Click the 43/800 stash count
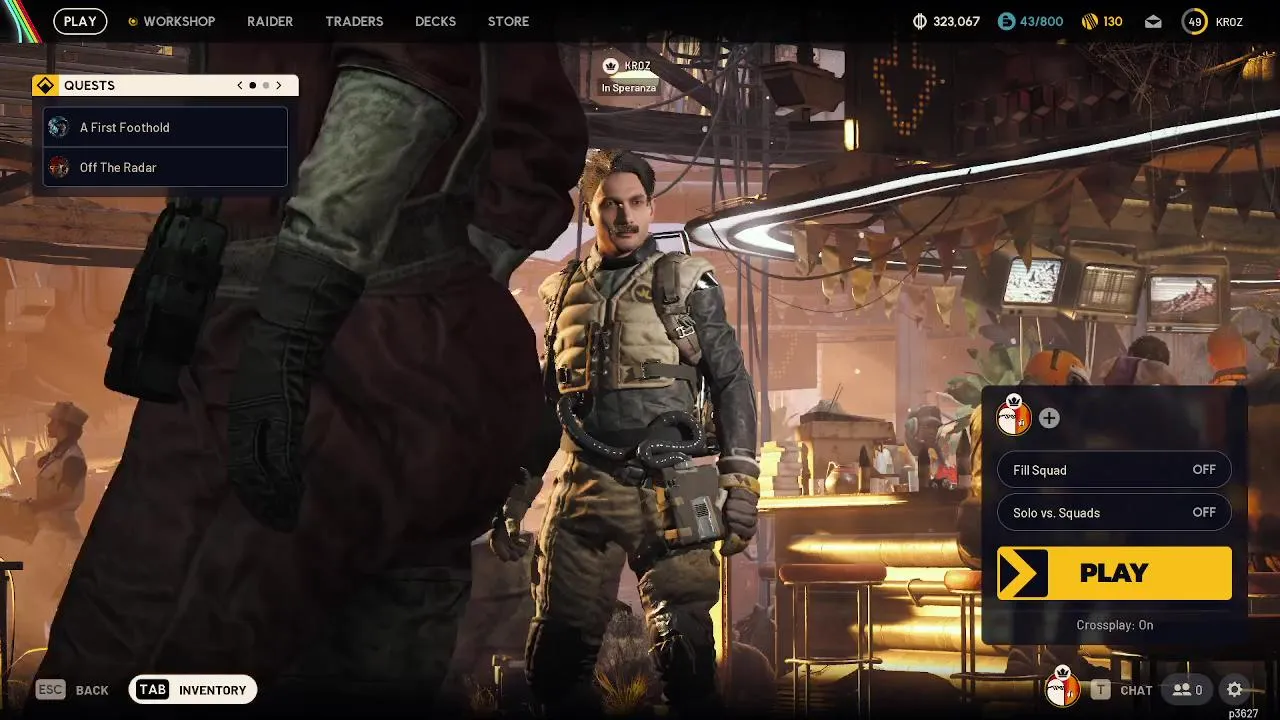This screenshot has width=1280, height=720. point(1042,21)
